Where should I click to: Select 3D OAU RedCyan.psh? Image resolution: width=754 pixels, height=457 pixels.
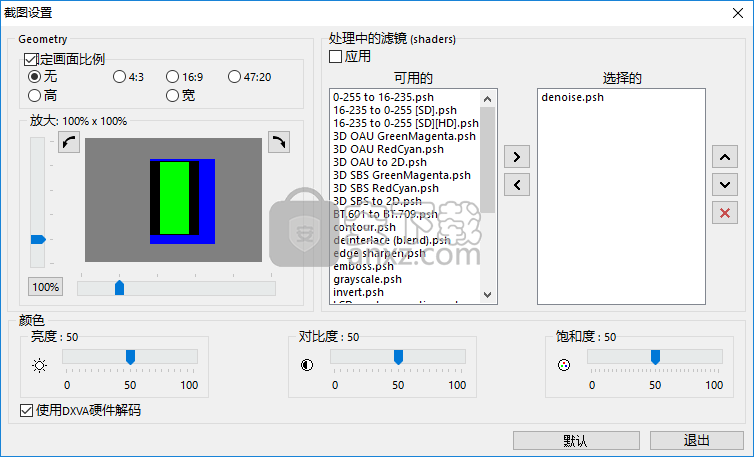coord(389,149)
